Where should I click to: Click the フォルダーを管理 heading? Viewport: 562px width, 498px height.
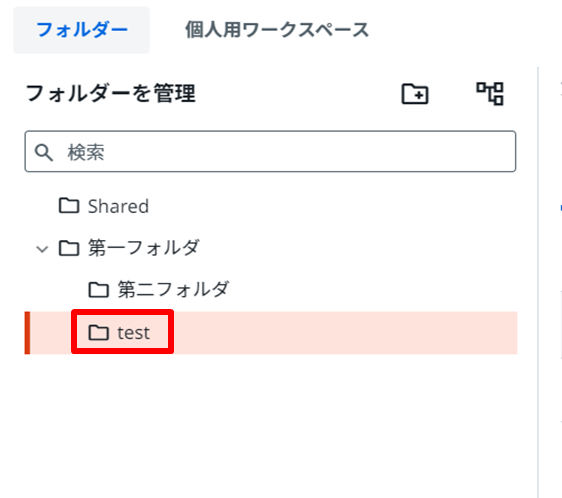click(111, 94)
